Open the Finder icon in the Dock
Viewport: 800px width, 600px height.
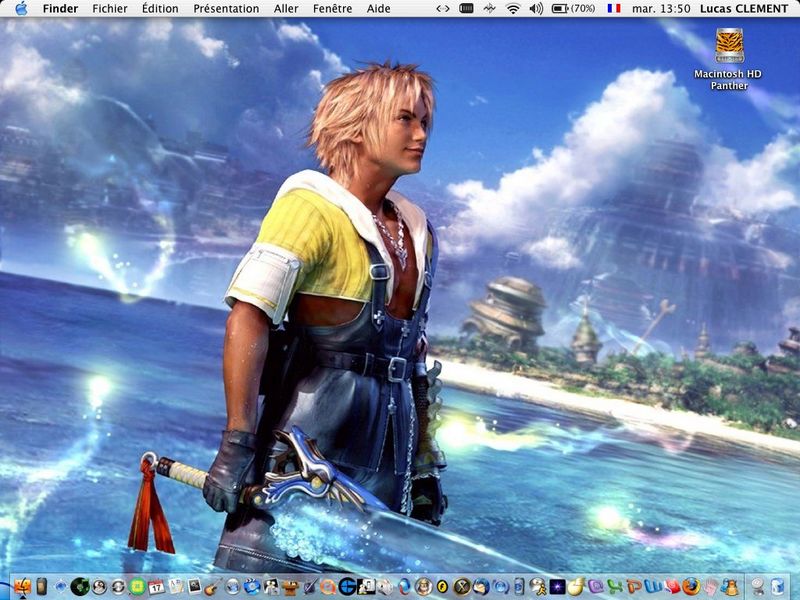point(22,587)
